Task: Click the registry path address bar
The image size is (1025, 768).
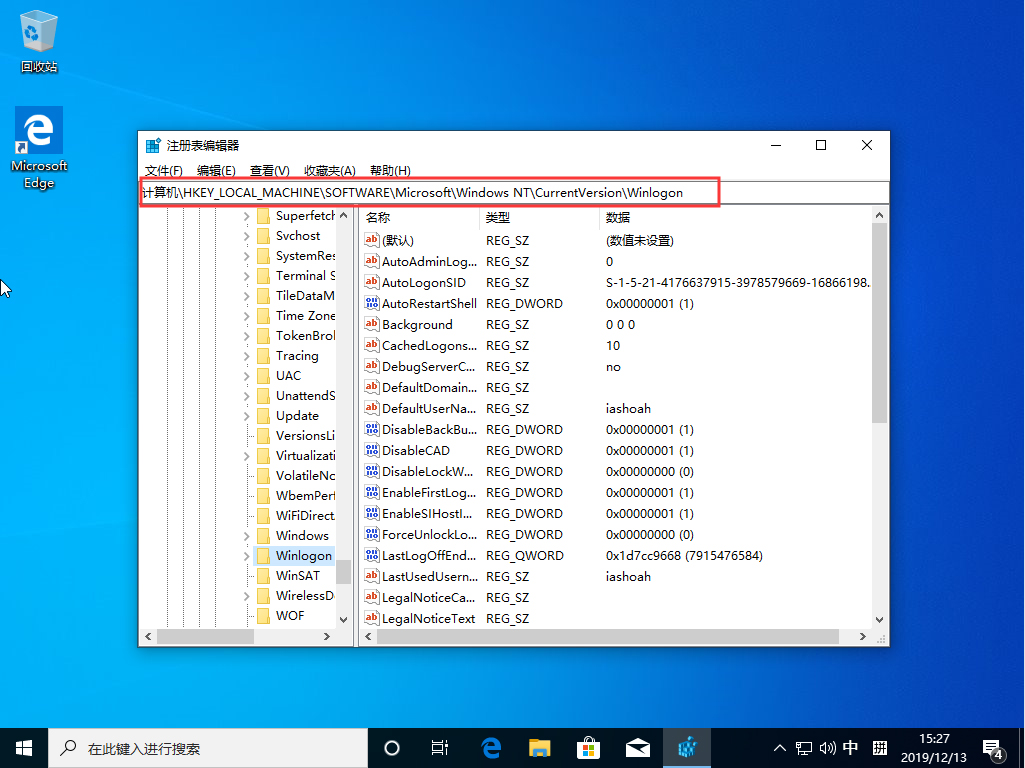Action: click(x=430, y=192)
